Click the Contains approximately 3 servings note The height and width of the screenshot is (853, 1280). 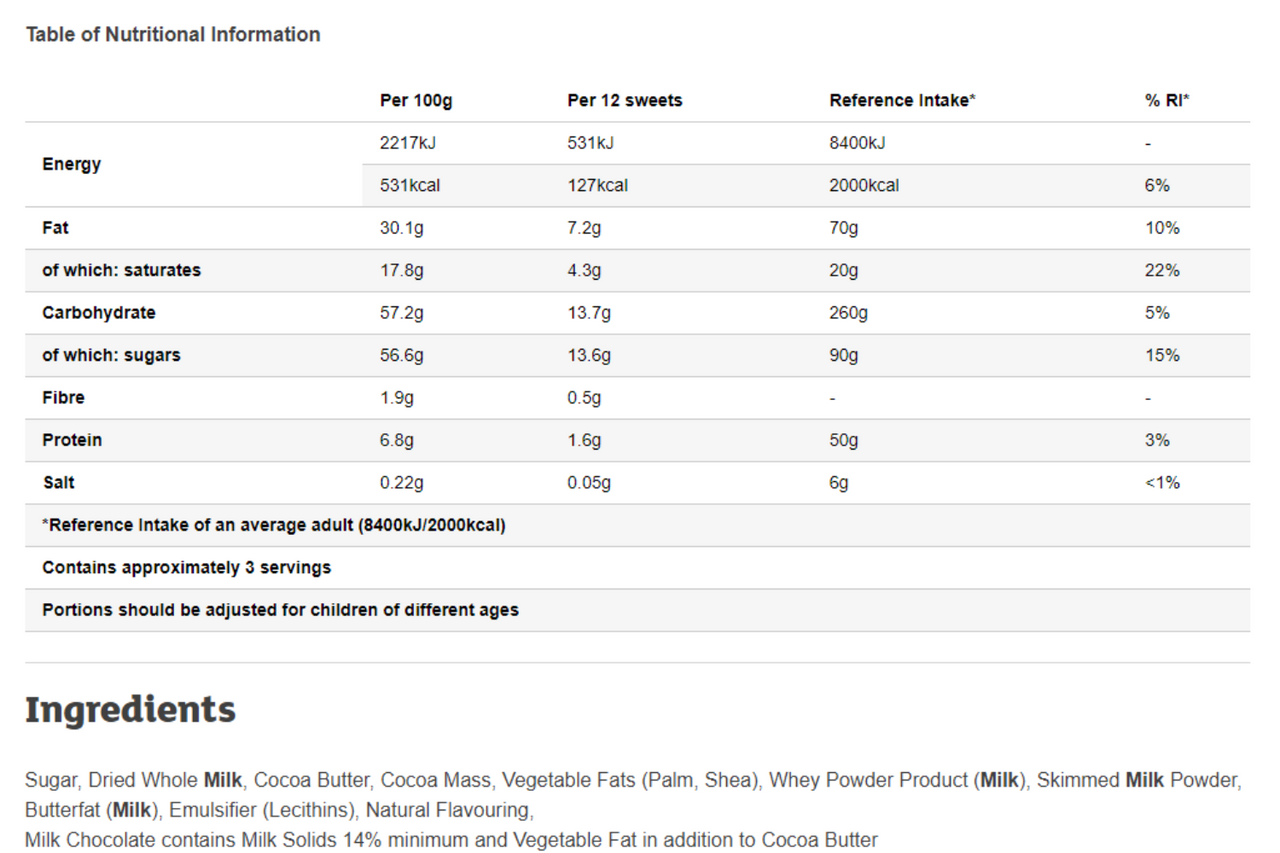[x=187, y=568]
